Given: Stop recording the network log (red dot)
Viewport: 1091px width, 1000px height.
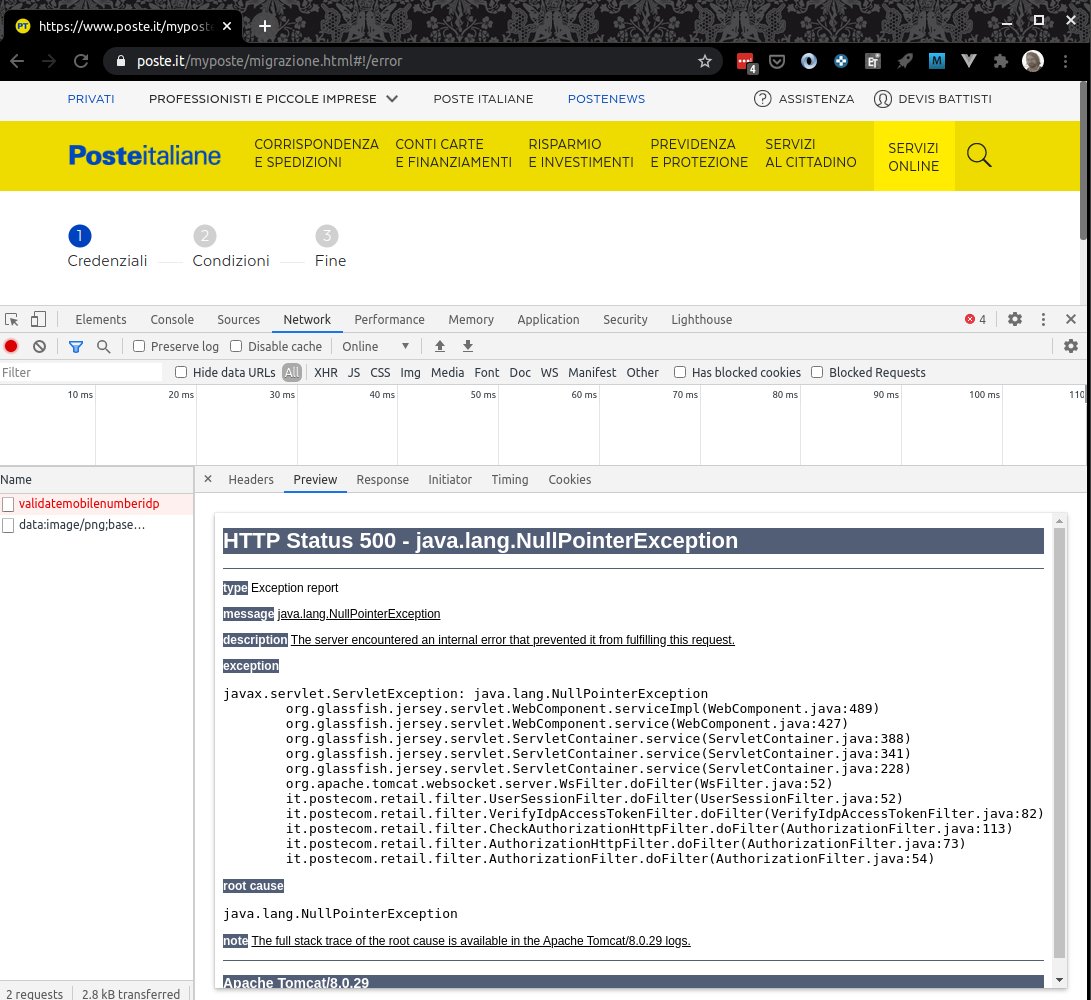Looking at the screenshot, I should tap(11, 346).
